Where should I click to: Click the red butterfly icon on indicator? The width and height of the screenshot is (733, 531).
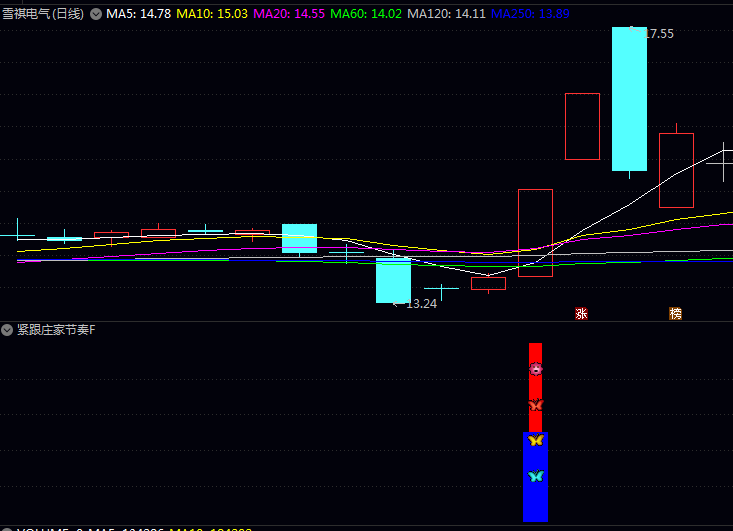coord(536,405)
